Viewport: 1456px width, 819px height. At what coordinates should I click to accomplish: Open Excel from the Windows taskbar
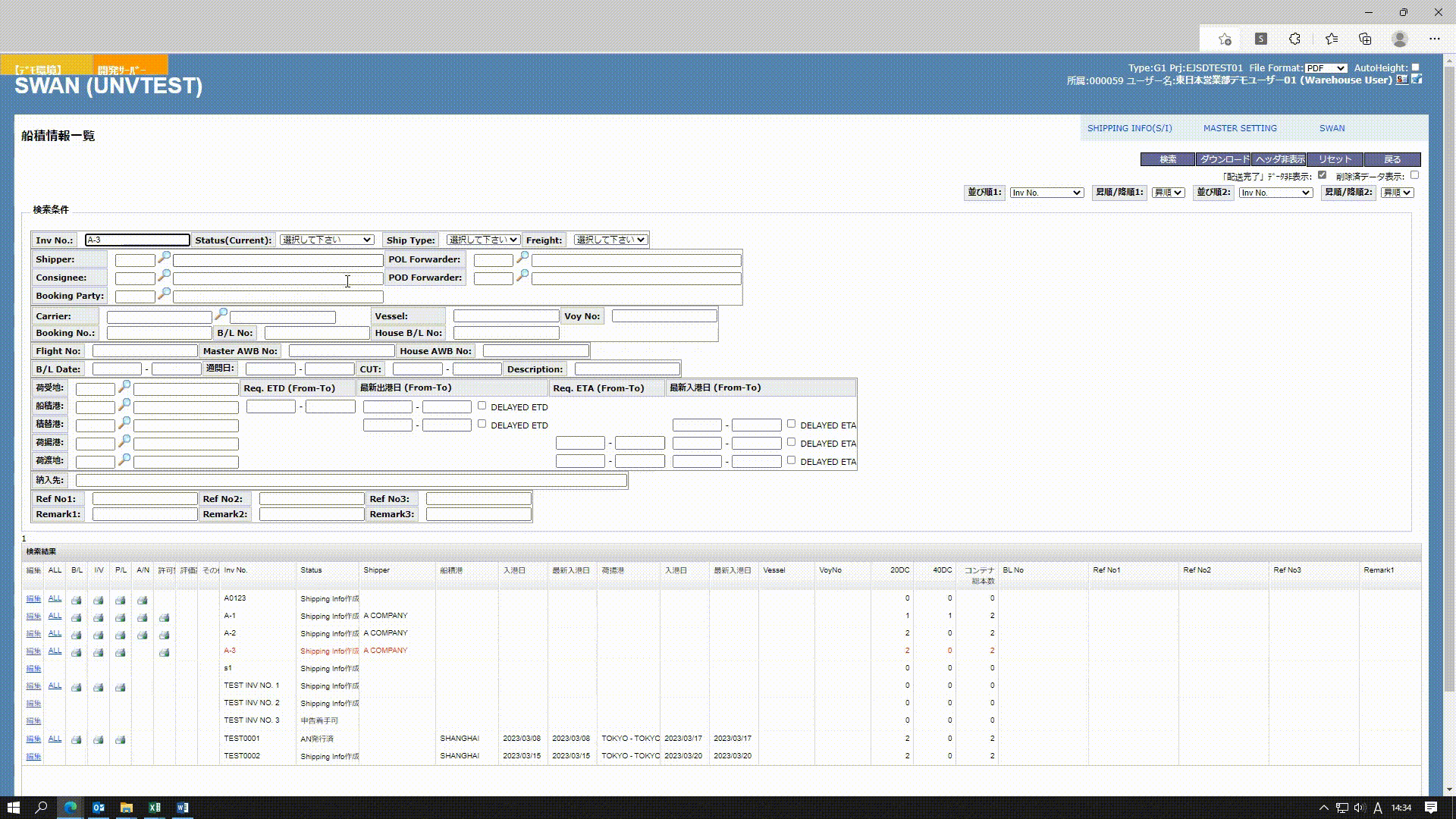tap(155, 808)
